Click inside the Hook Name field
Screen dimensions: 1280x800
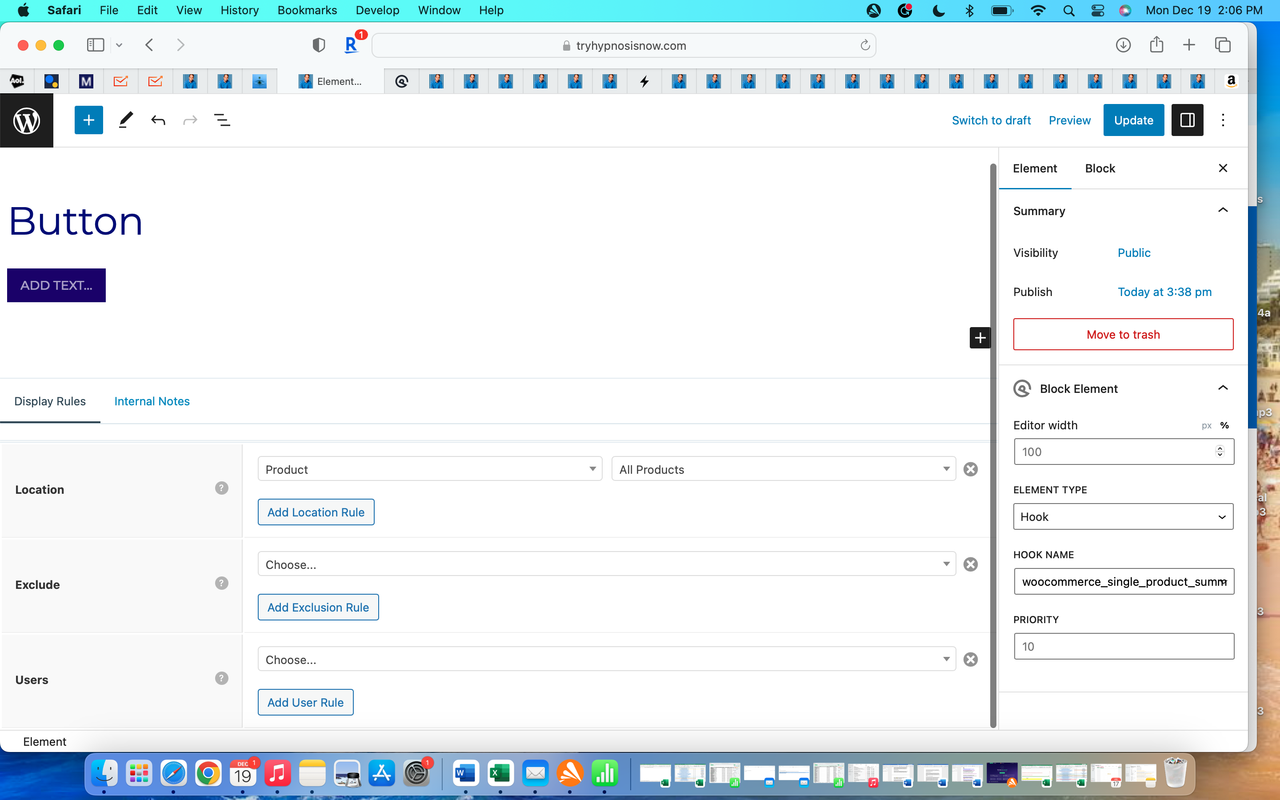(1123, 581)
